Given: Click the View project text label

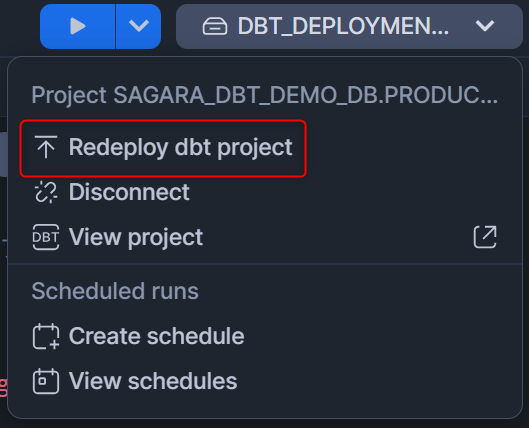Looking at the screenshot, I should [136, 237].
